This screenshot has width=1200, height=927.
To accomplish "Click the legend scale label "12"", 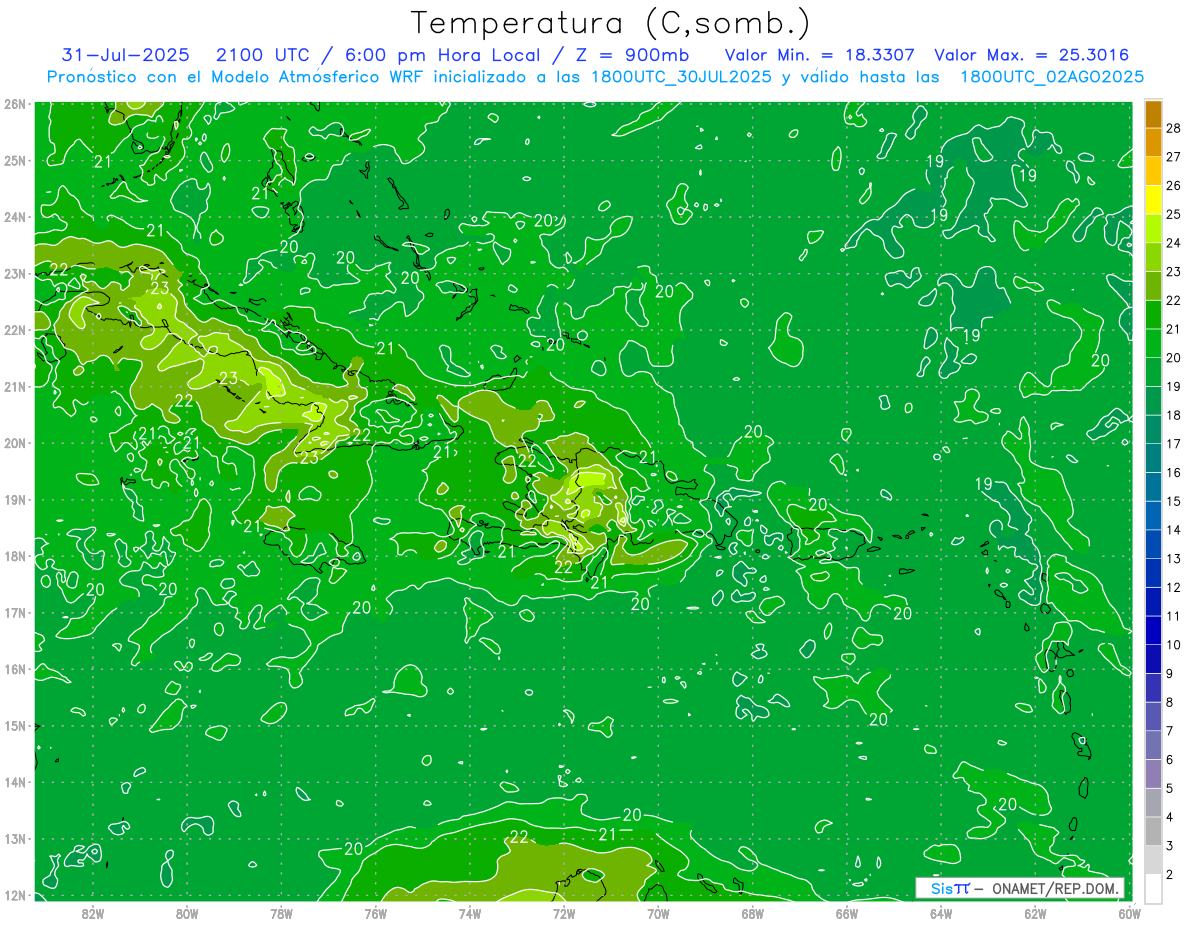I will (1174, 588).
